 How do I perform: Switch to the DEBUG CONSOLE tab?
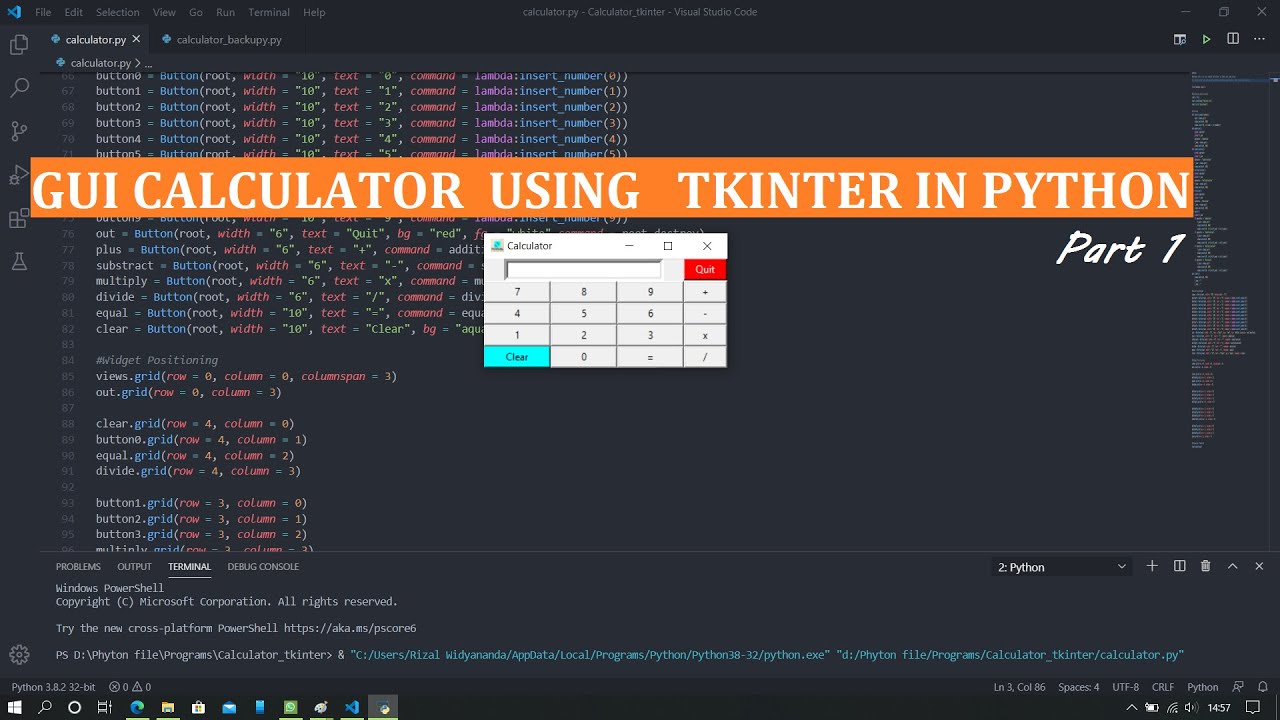coord(263,566)
